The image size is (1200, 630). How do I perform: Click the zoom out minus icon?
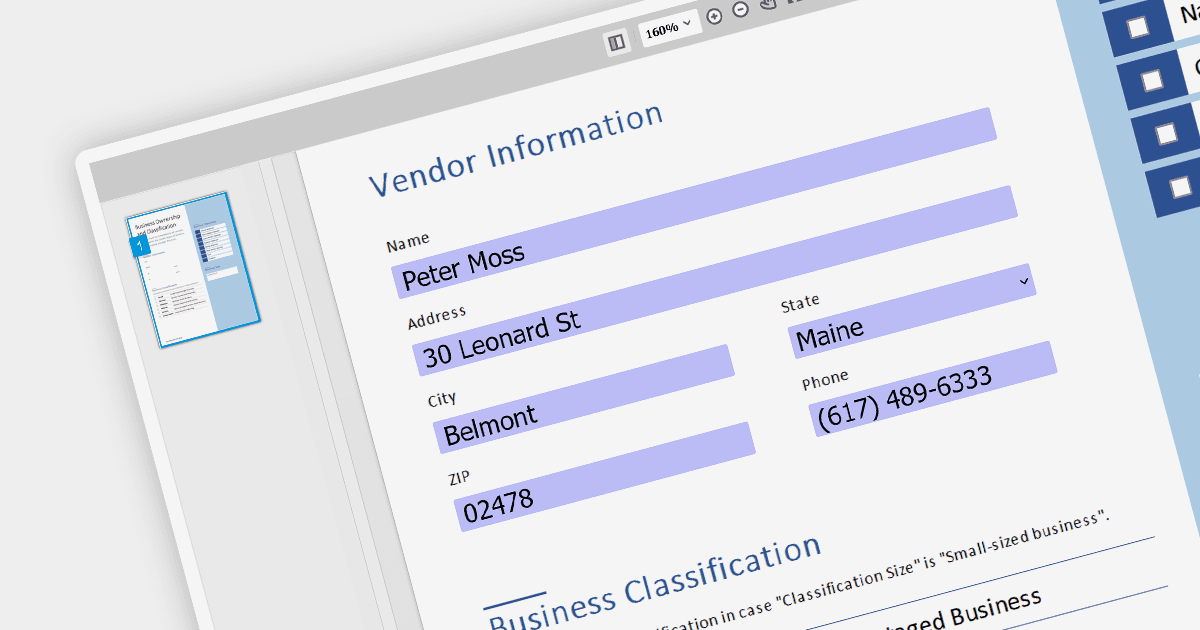click(741, 10)
